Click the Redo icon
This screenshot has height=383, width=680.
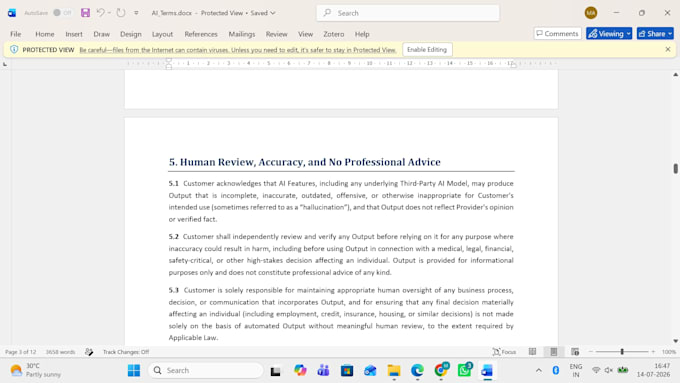[x=121, y=13]
